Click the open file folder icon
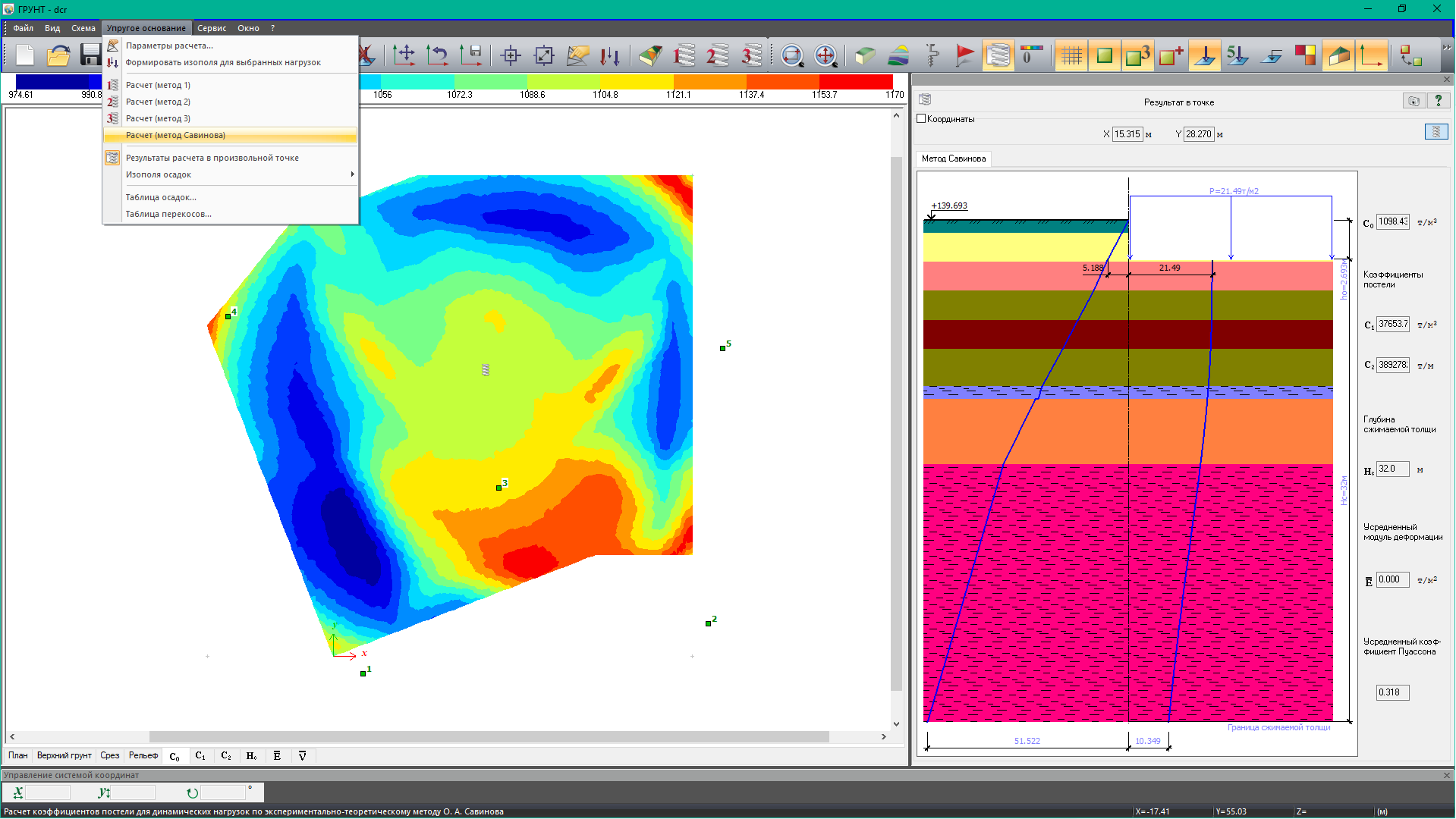 tap(58, 55)
